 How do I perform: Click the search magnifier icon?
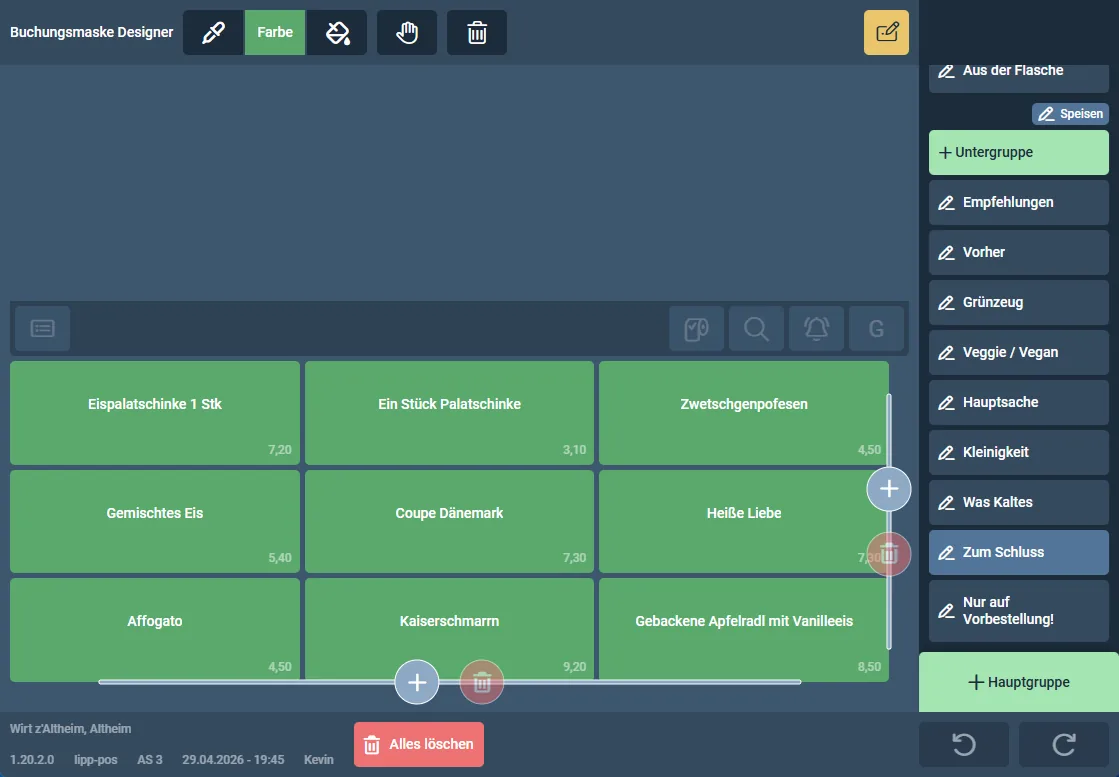point(756,328)
